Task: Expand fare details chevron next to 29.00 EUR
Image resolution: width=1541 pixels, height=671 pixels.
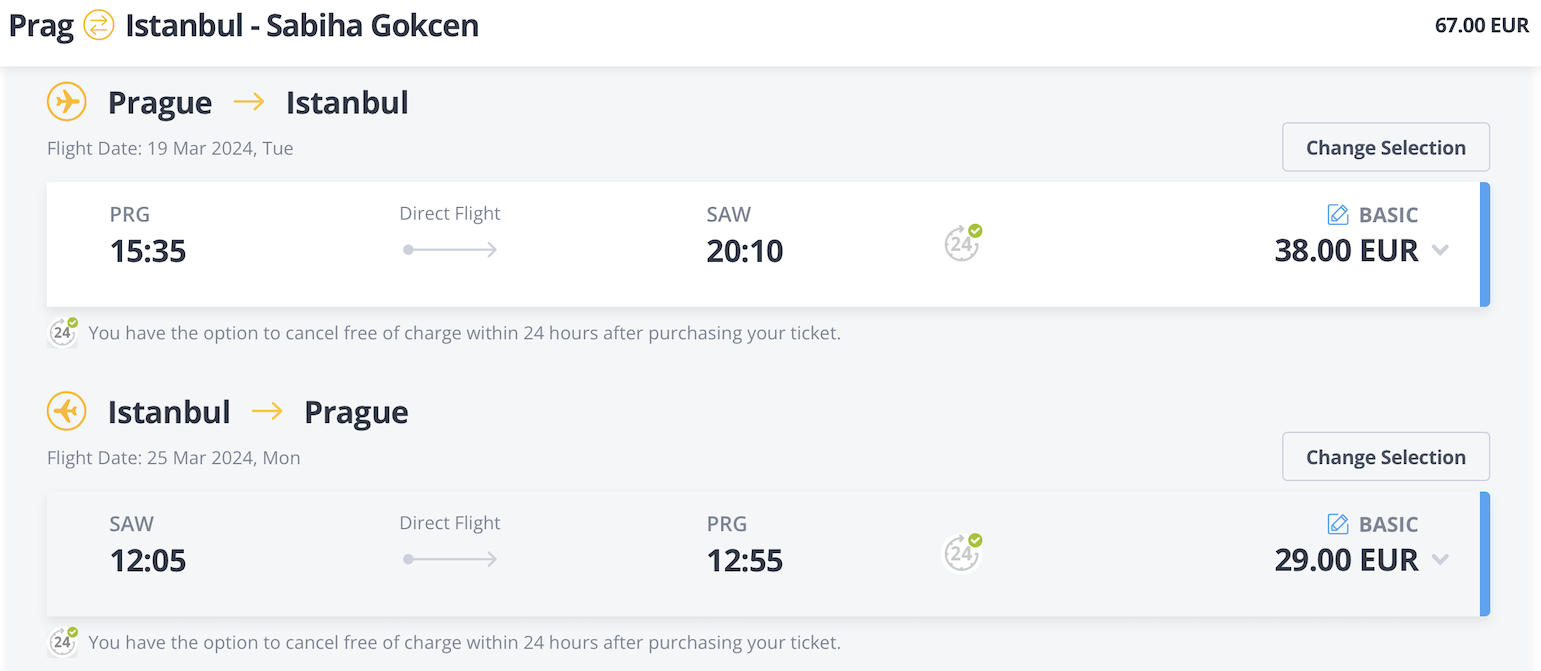Action: 1440,560
